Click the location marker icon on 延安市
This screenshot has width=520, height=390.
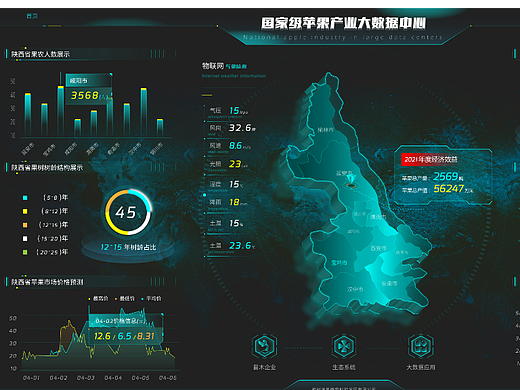click(350, 180)
